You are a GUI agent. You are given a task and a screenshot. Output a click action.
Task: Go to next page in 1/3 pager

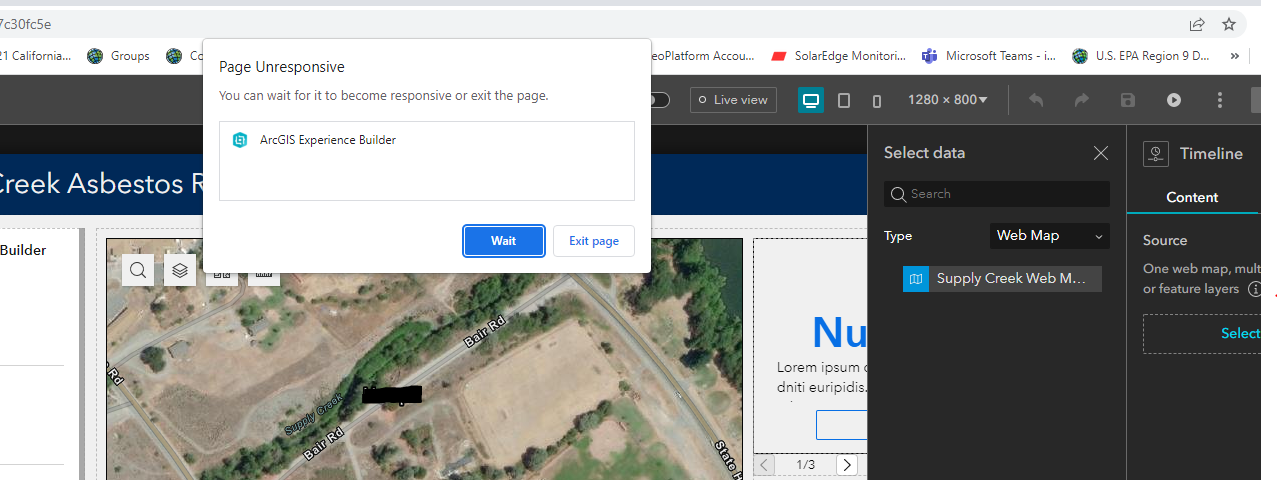(847, 465)
